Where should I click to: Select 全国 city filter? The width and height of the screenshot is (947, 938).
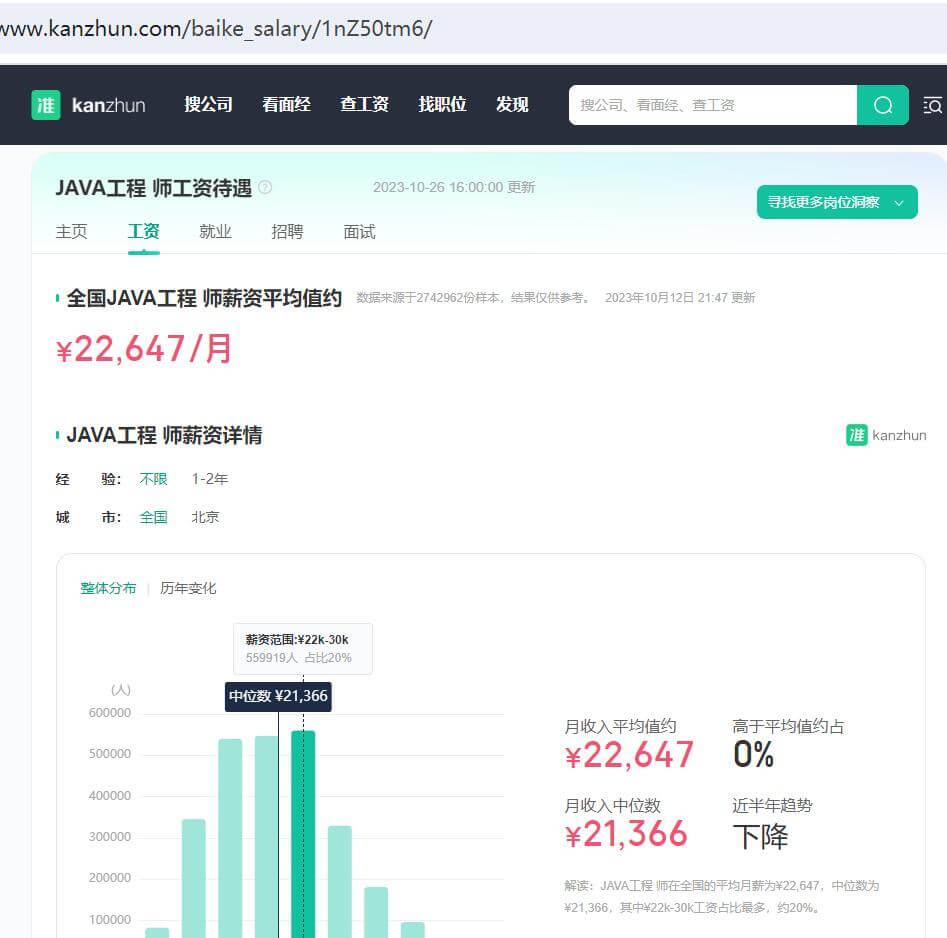[x=153, y=518]
